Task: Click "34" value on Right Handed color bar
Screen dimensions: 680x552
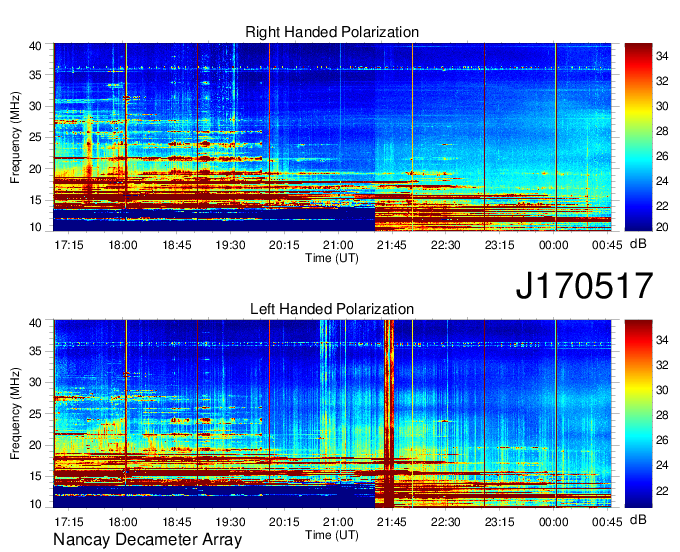Action: click(662, 56)
